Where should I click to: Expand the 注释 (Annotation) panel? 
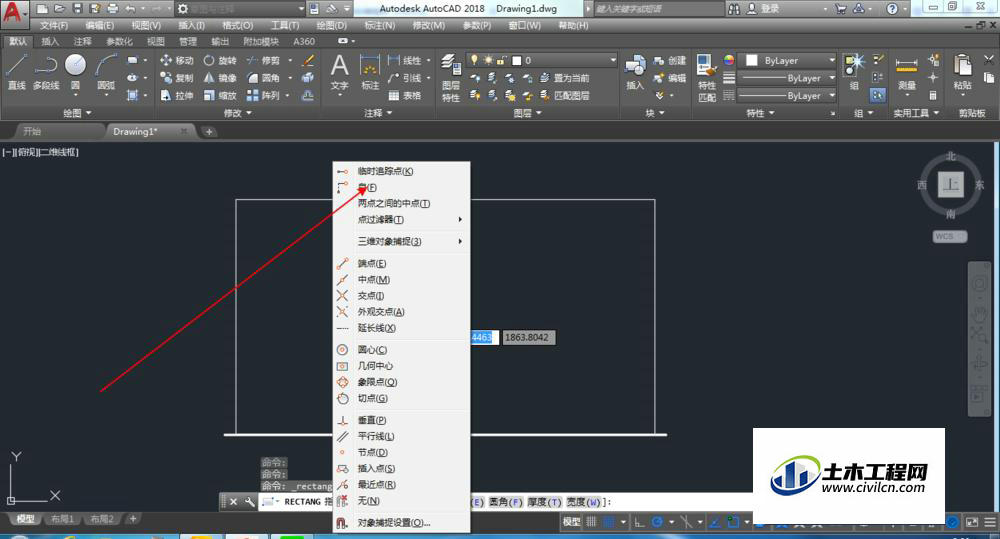[378, 113]
